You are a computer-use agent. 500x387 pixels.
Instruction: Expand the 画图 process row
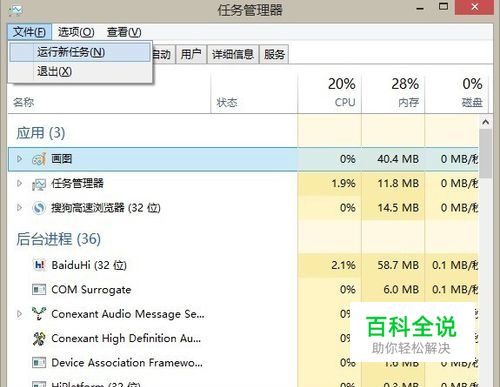point(19,159)
